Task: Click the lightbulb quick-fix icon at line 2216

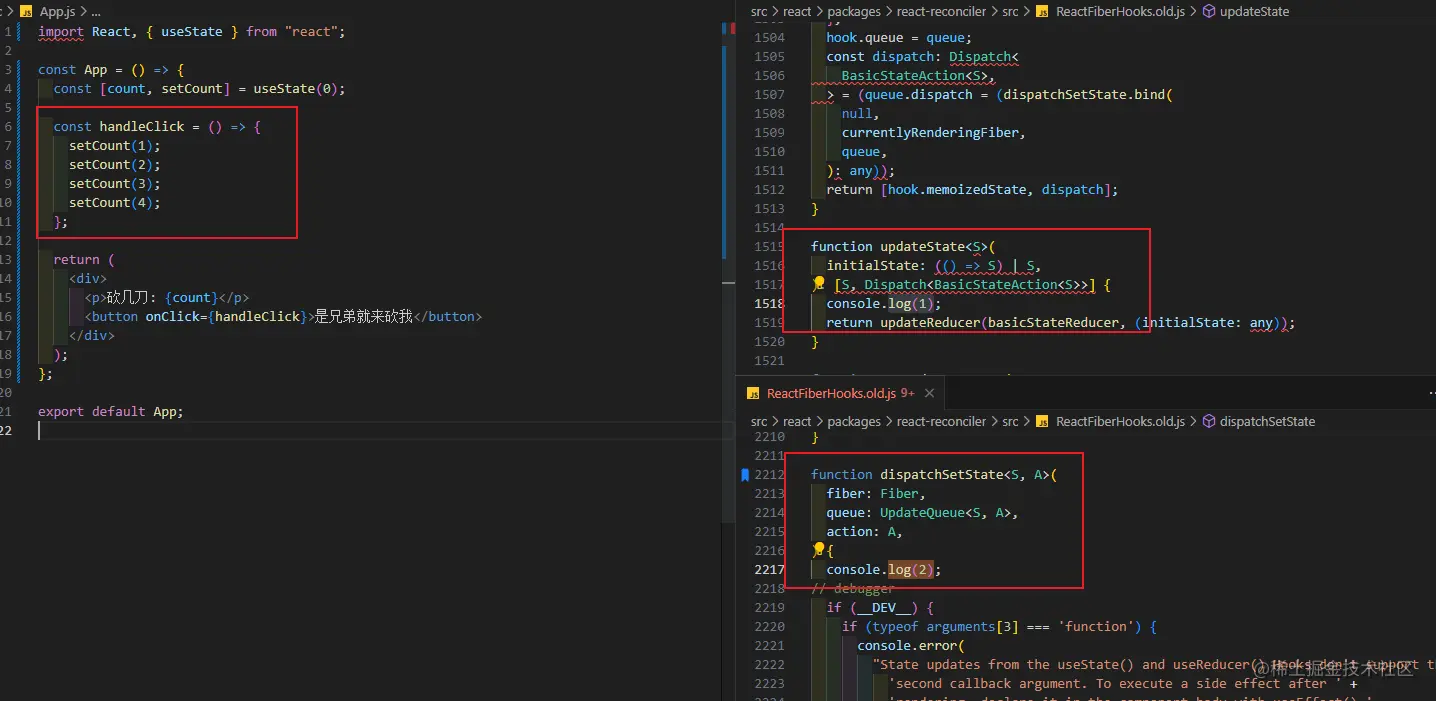Action: 819,550
